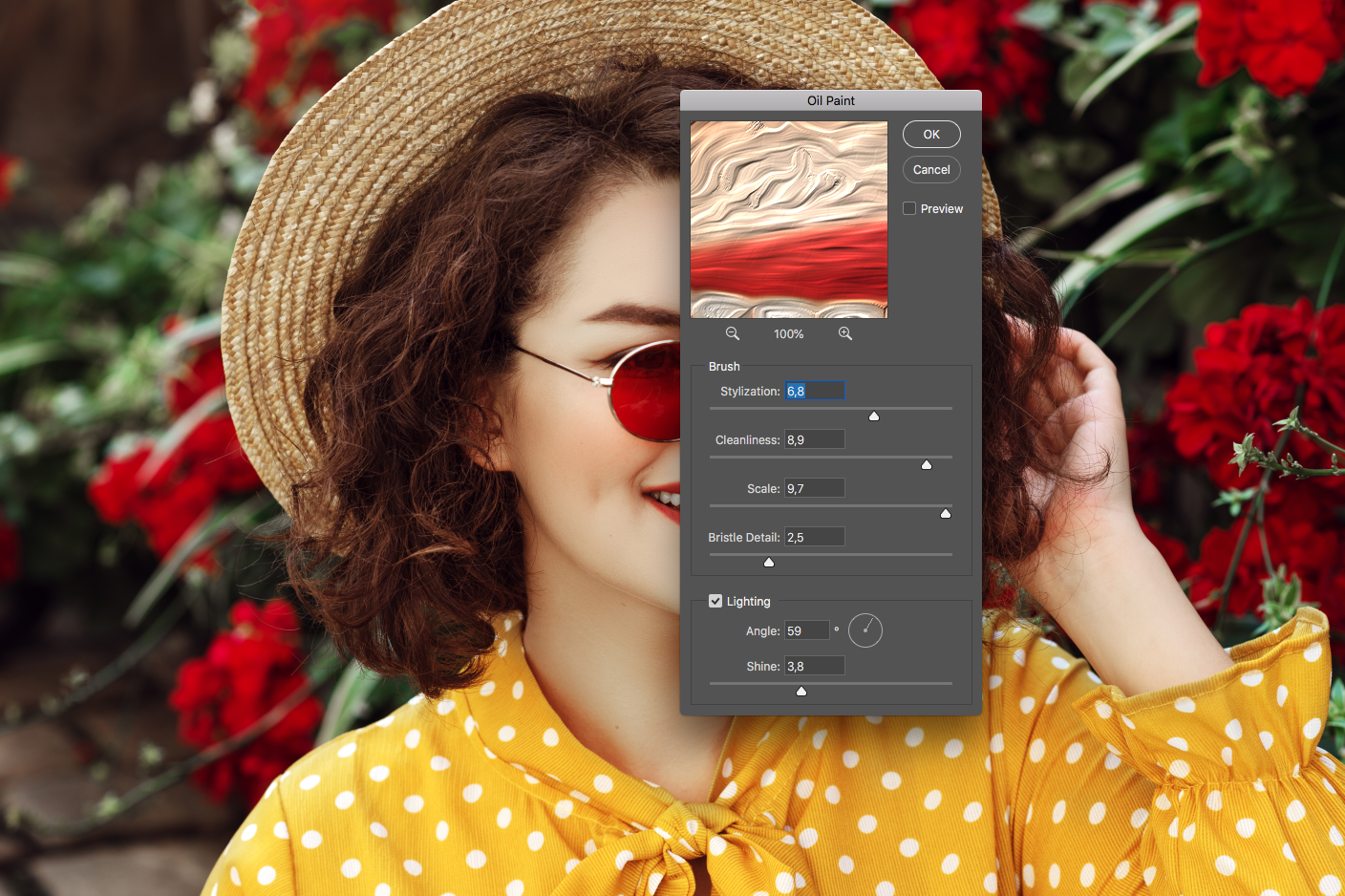Click the oil paint preview thumbnail
The height and width of the screenshot is (896, 1345).
(789, 220)
